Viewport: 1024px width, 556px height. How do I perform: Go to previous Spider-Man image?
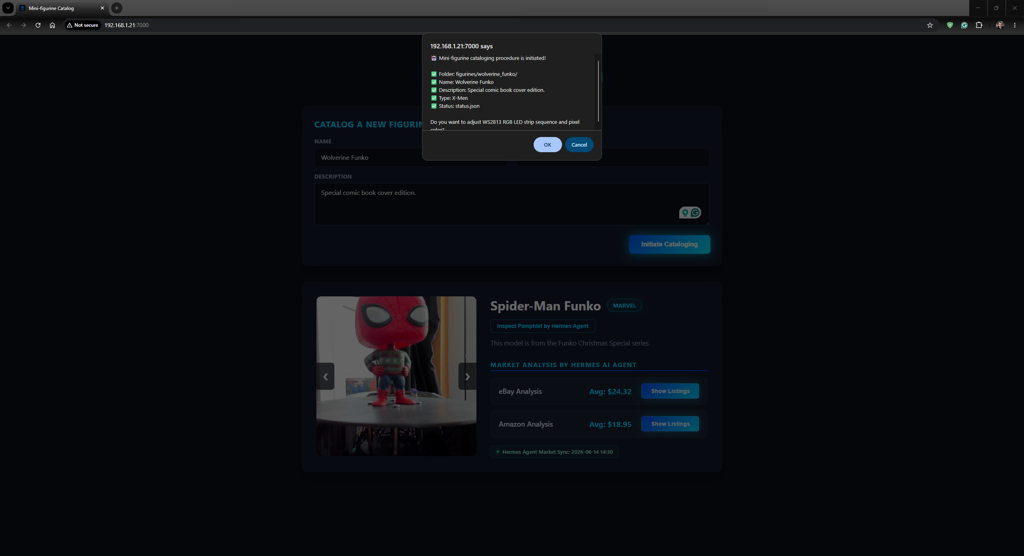[325, 376]
